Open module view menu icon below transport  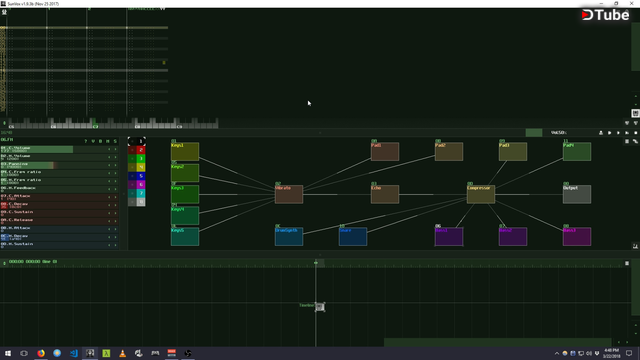[627, 141]
